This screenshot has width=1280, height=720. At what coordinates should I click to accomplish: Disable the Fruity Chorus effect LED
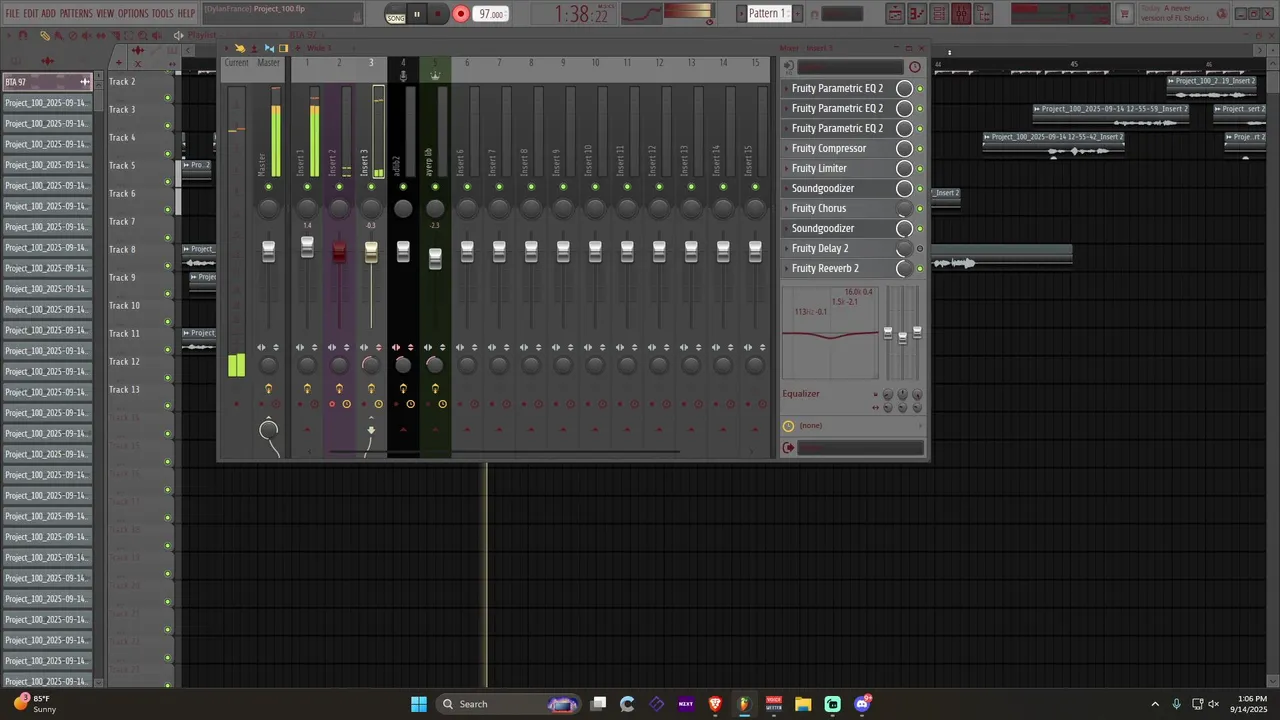[x=920, y=208]
